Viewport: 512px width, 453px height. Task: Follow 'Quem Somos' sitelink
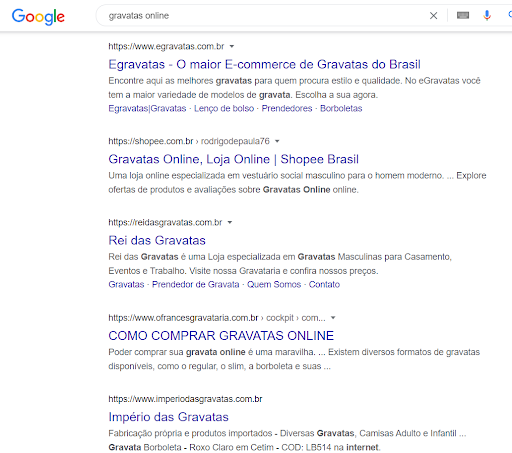pos(274,284)
